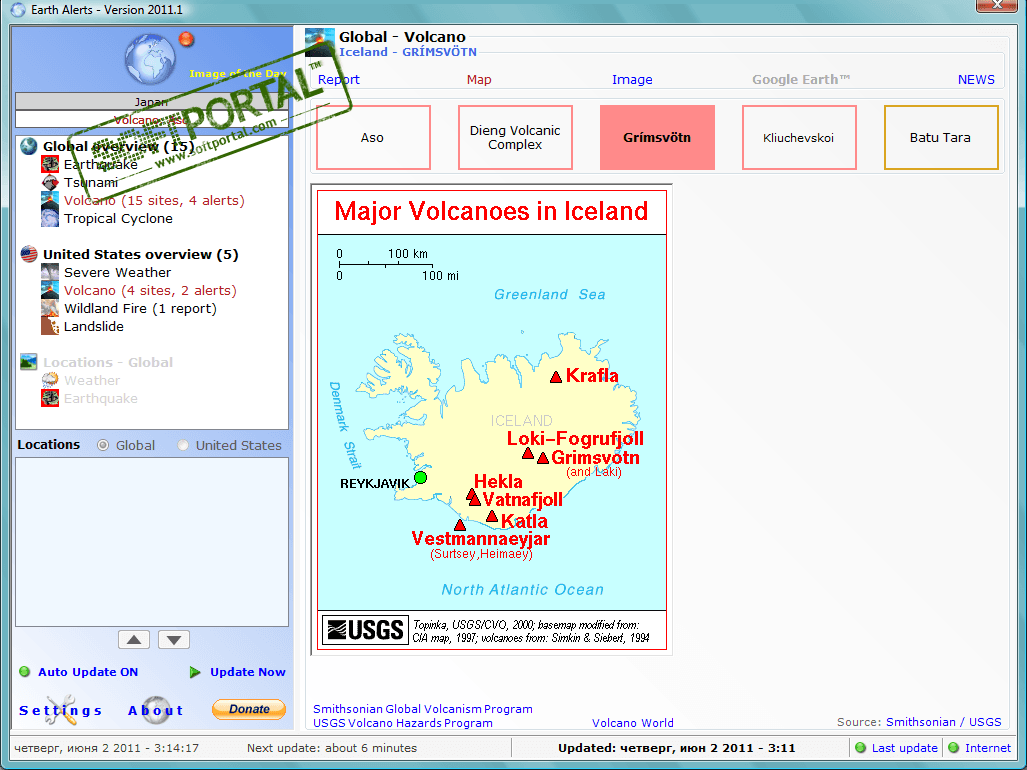Select the Dieng Volcanic Complex button
This screenshot has width=1027, height=770.
pos(515,138)
